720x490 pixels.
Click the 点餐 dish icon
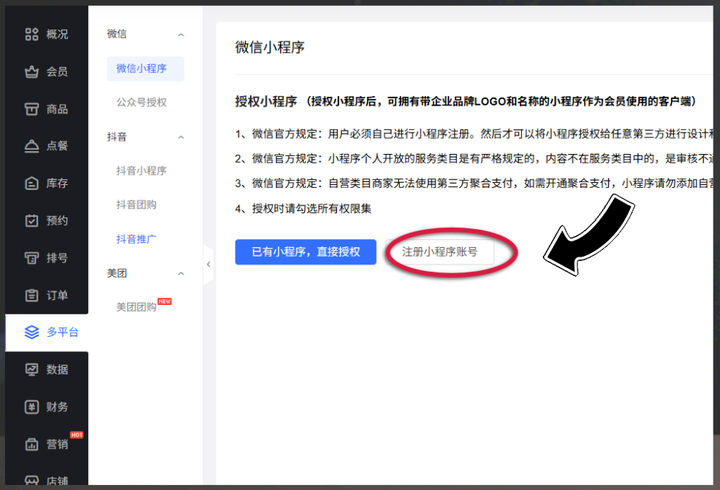pyautogui.click(x=32, y=146)
